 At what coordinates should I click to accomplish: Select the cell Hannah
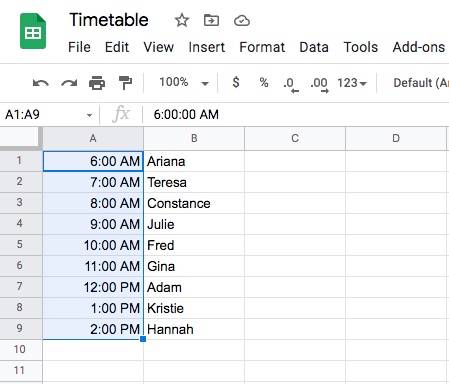pyautogui.click(x=194, y=329)
